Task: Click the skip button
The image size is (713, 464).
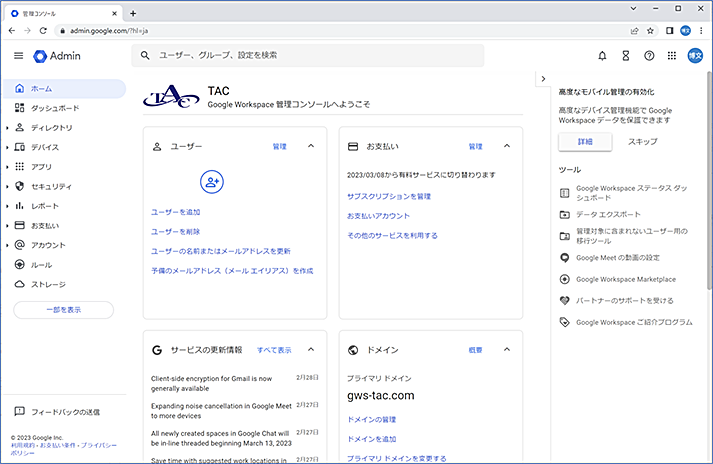Action: [x=643, y=142]
